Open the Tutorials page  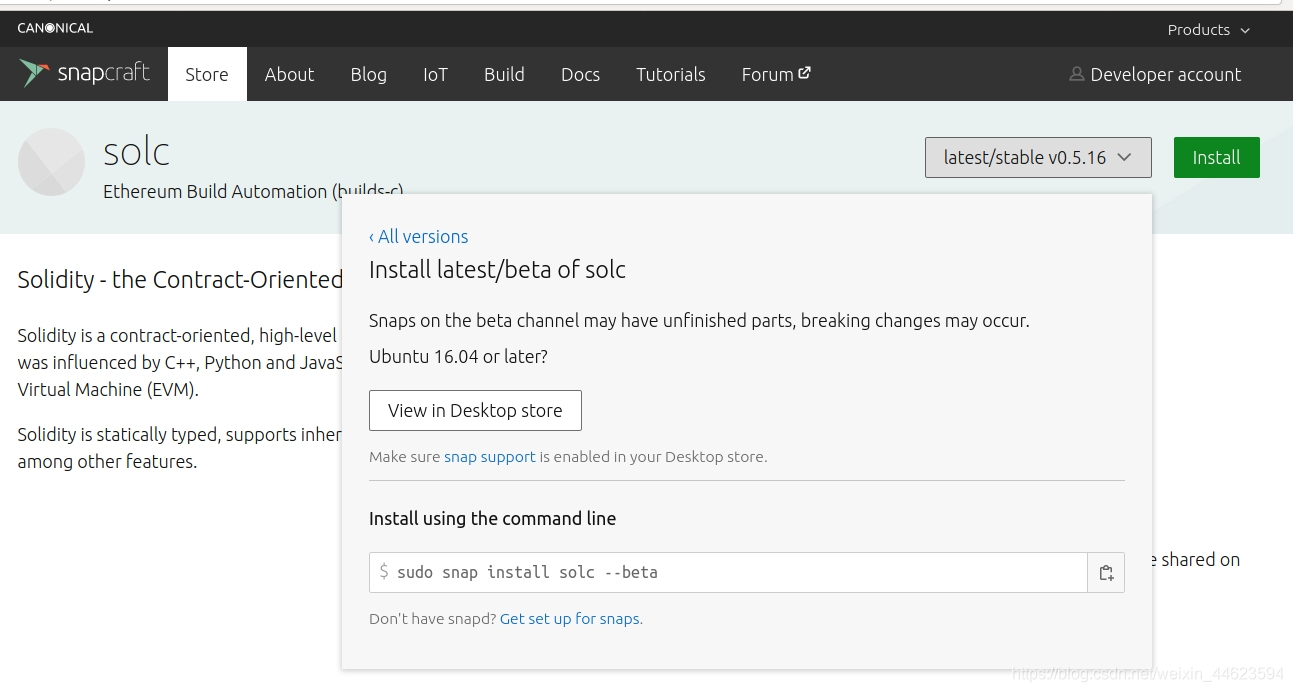(x=670, y=74)
